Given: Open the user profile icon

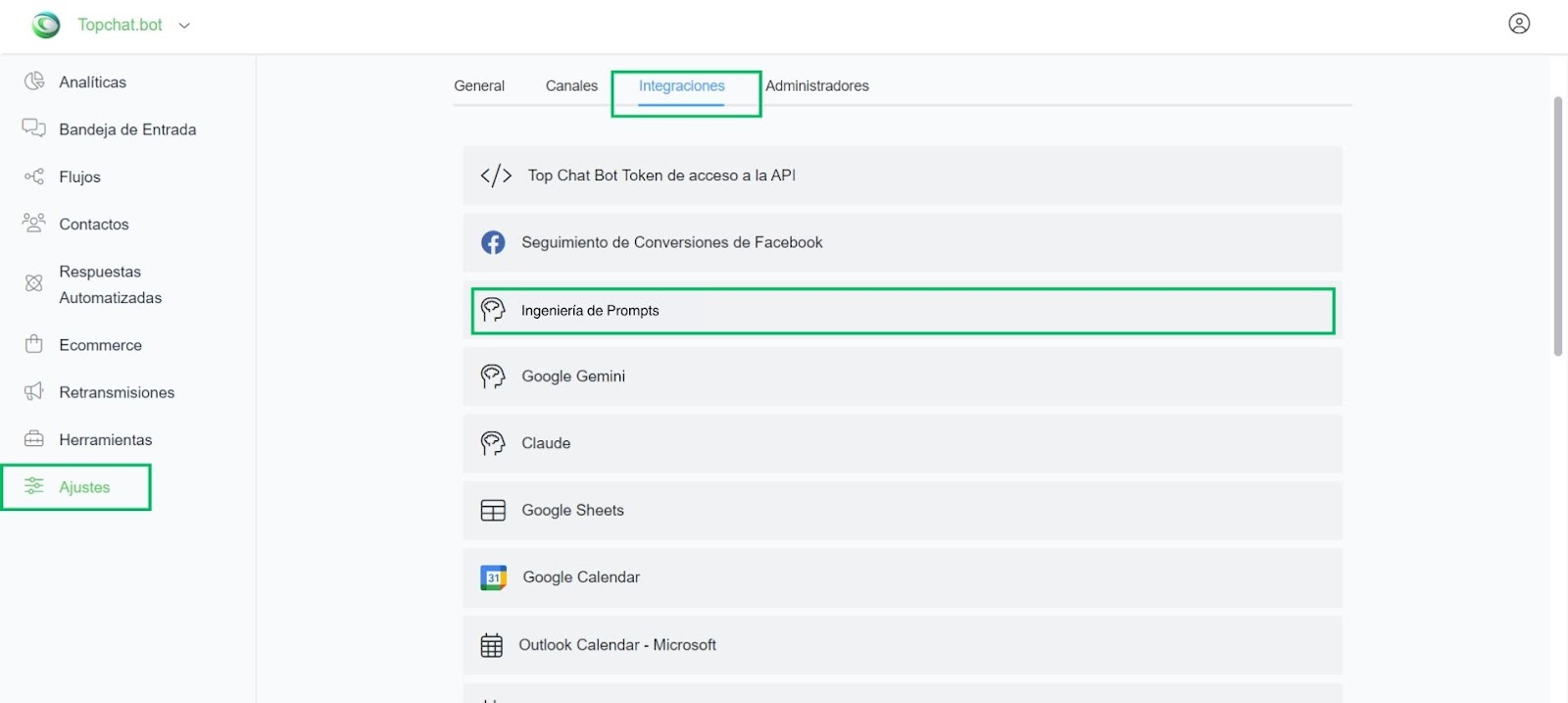Looking at the screenshot, I should (x=1519, y=24).
